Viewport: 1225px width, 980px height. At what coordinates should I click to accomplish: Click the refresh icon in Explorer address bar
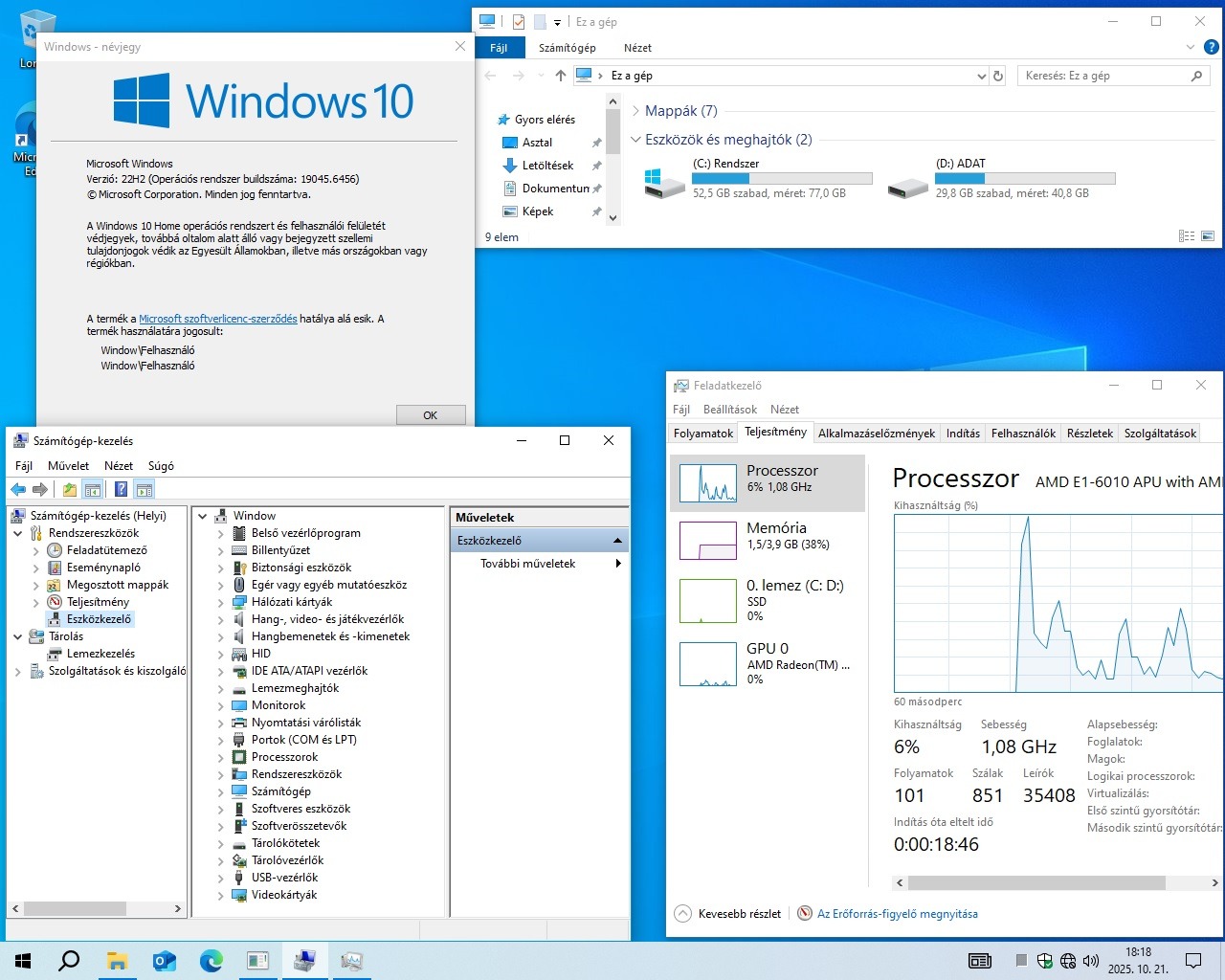tap(998, 76)
